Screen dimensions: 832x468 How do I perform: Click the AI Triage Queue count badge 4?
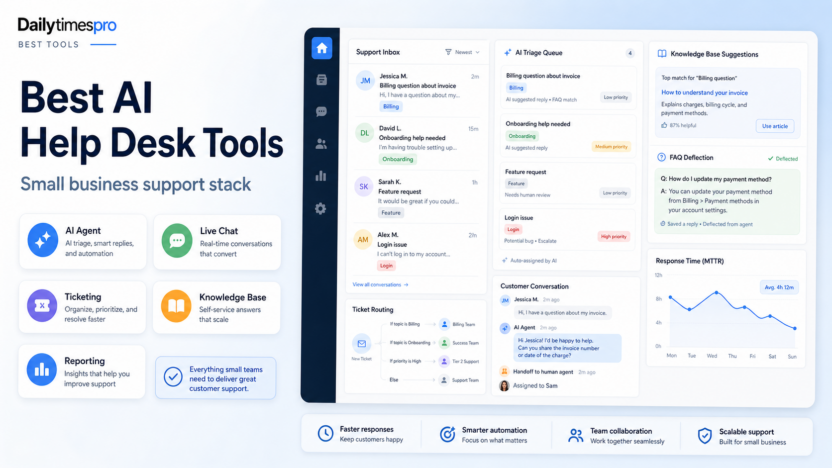pos(630,53)
